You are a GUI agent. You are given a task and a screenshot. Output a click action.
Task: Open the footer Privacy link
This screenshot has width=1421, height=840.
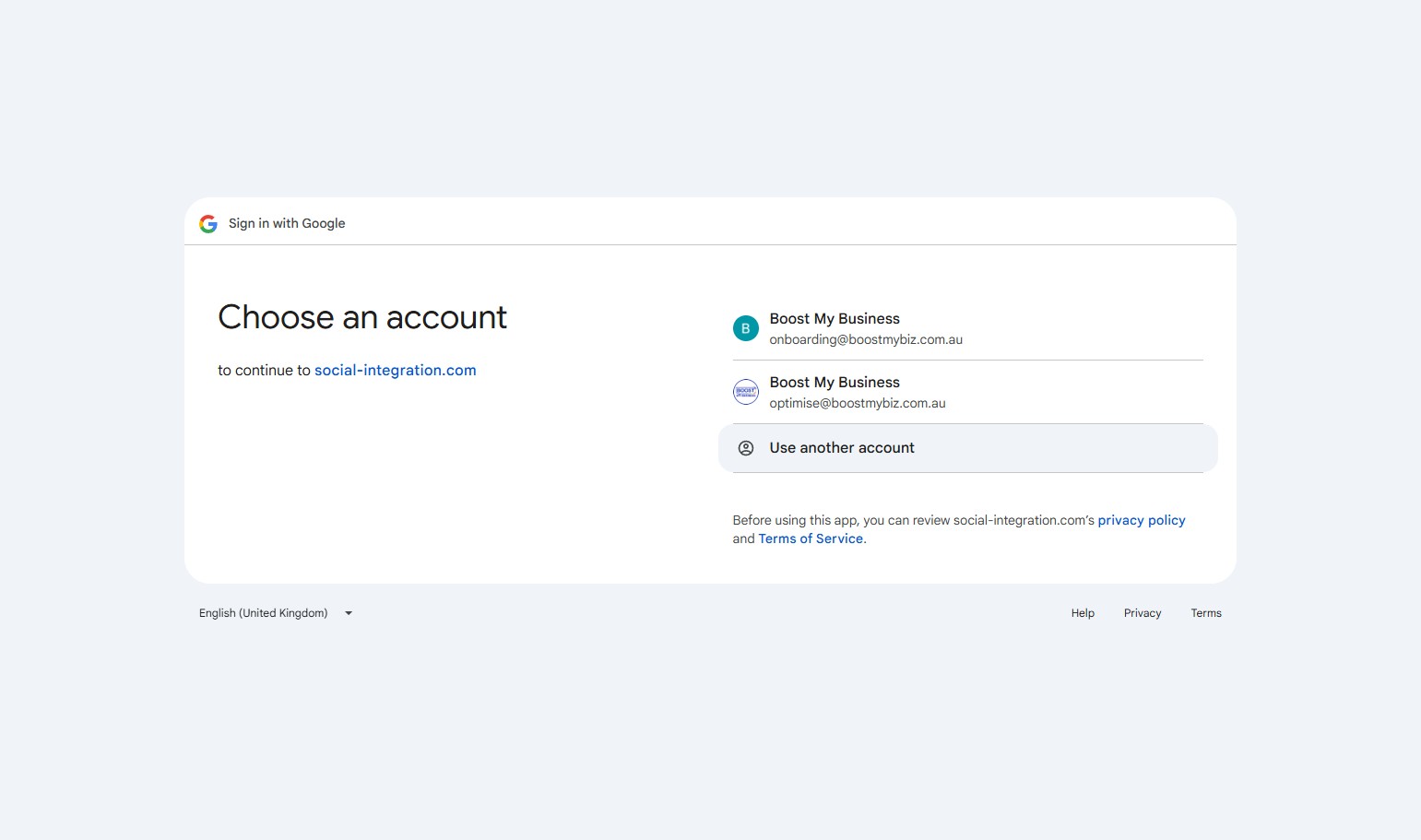(1142, 613)
